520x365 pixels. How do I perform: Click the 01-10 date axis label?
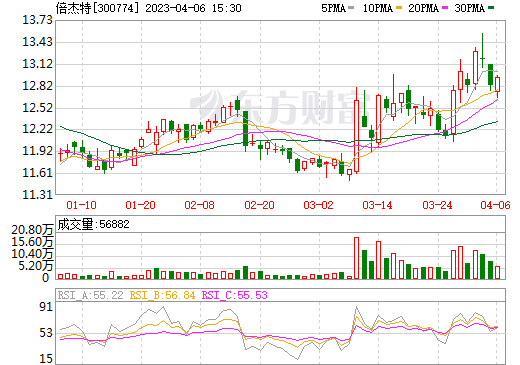[81, 205]
